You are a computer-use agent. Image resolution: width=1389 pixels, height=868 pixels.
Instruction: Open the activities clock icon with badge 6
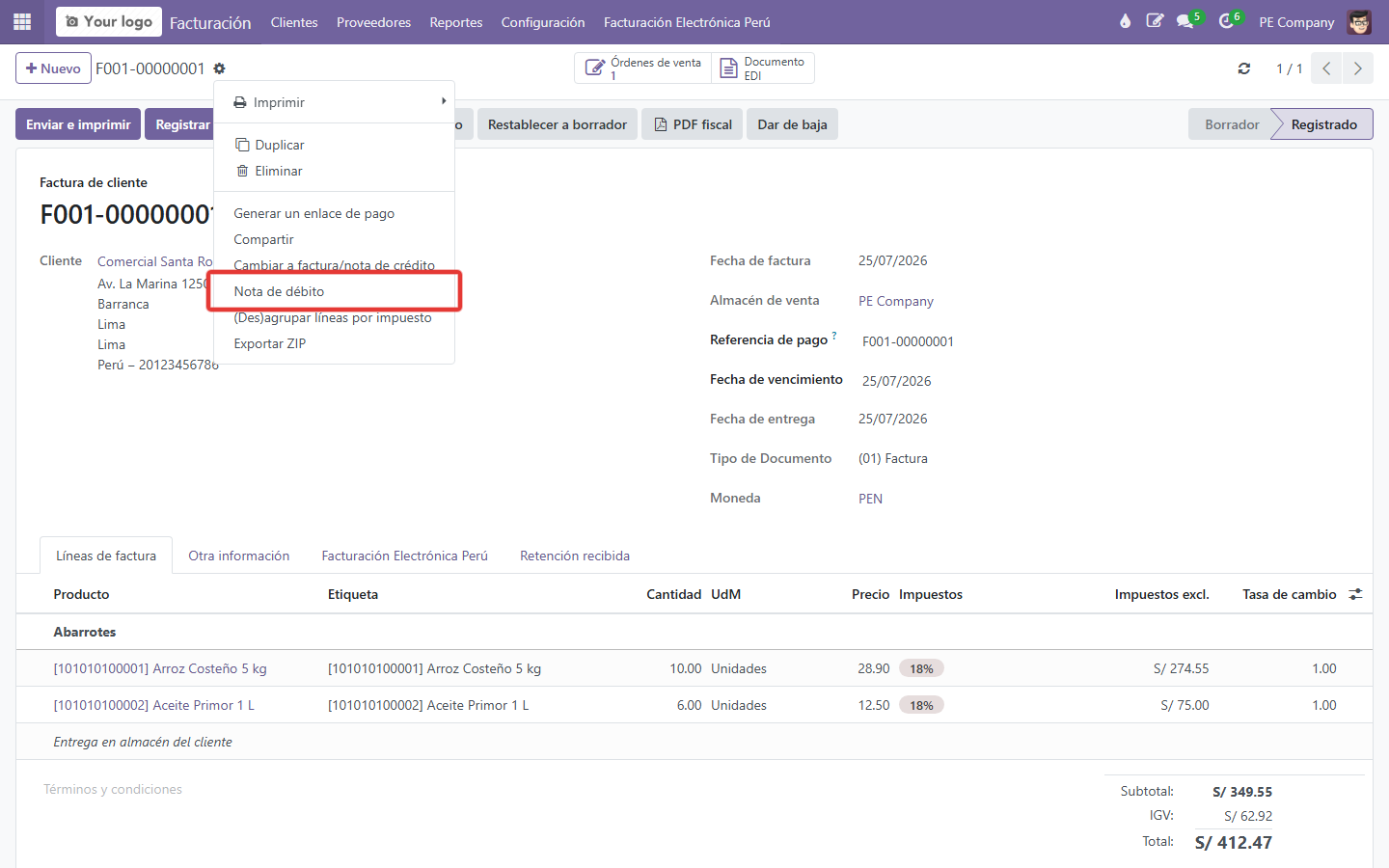point(1228,21)
